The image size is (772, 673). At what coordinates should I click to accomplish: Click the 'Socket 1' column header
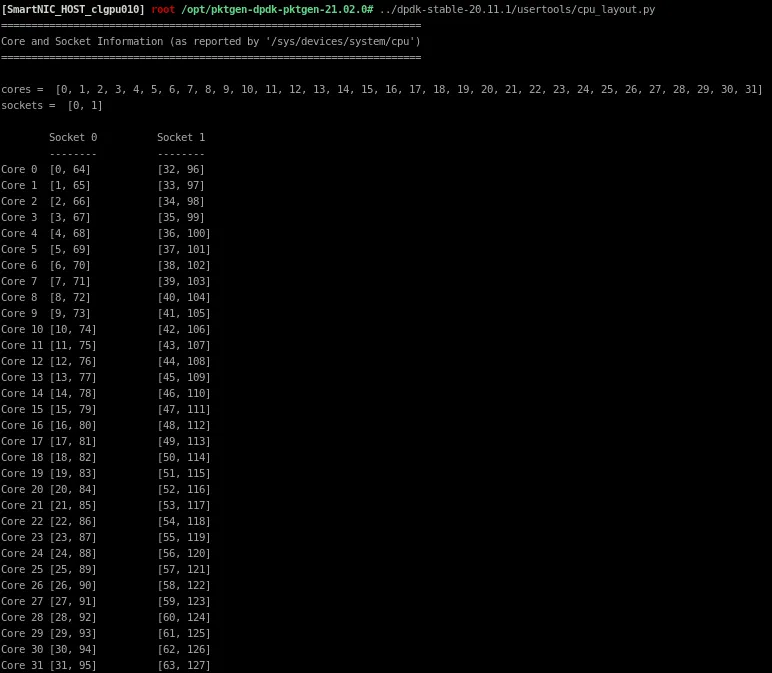click(181, 137)
